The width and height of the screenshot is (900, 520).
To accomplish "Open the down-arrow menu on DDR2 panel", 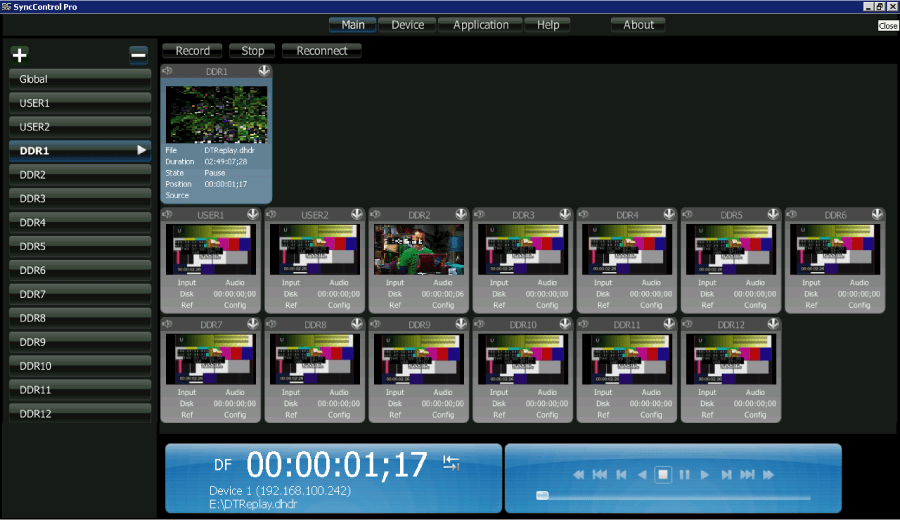I will tap(461, 214).
